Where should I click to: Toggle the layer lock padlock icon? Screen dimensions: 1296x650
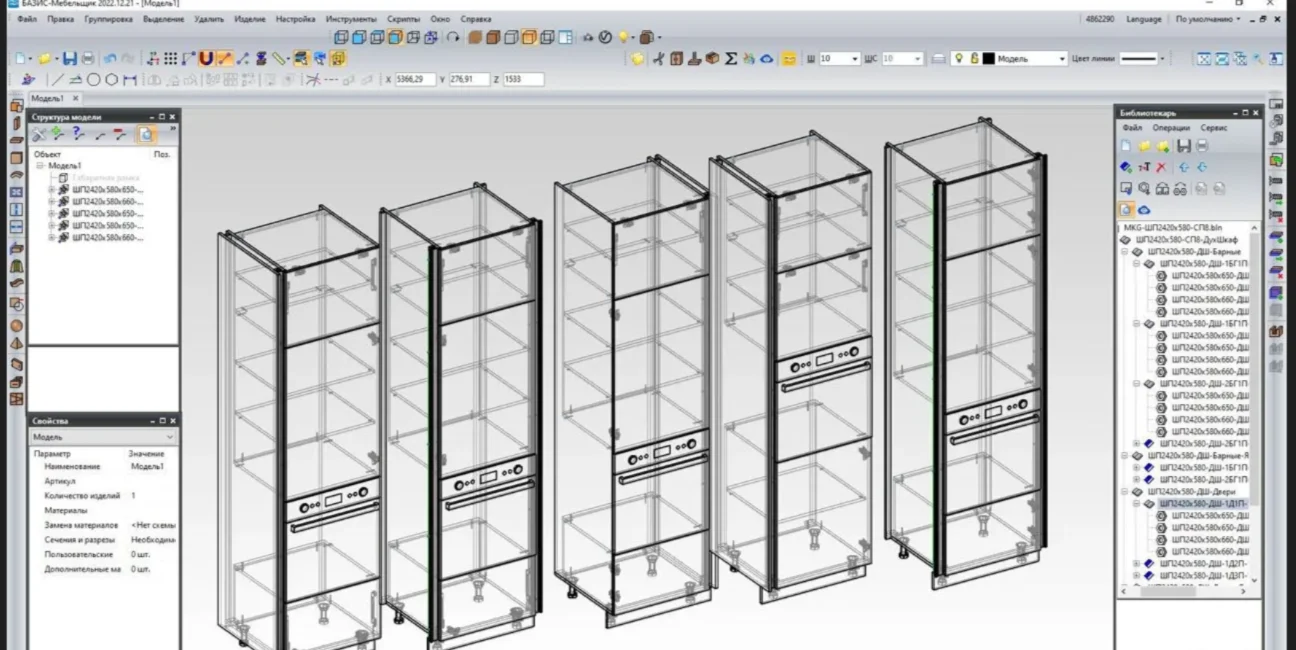(974, 59)
